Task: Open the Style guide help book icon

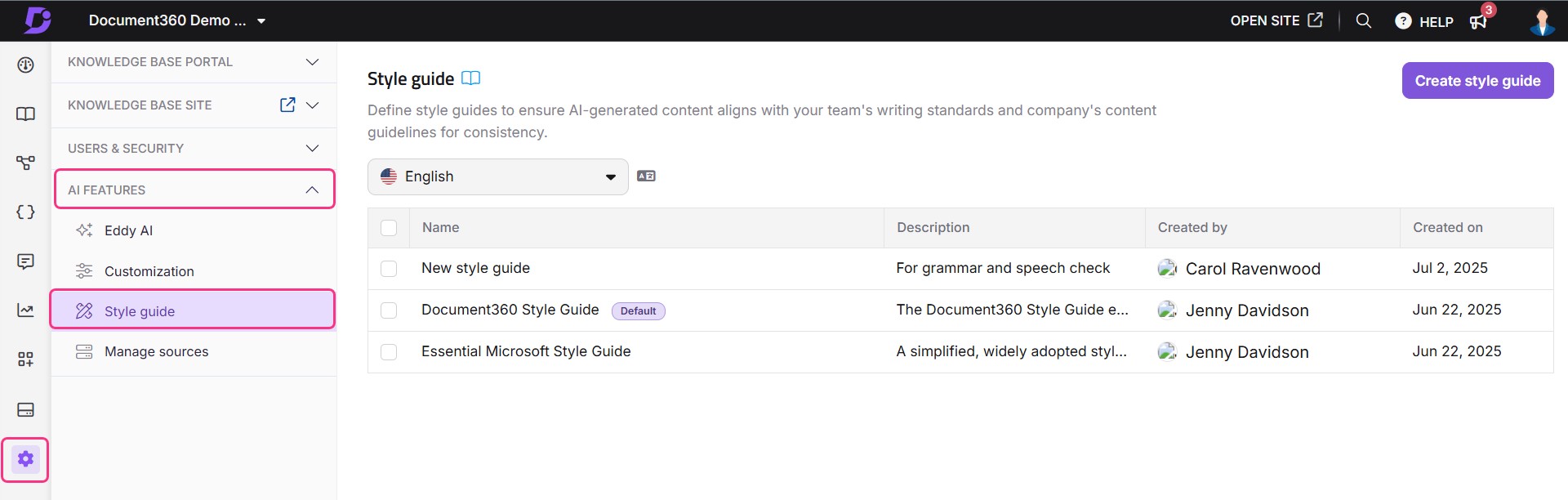Action: point(470,78)
